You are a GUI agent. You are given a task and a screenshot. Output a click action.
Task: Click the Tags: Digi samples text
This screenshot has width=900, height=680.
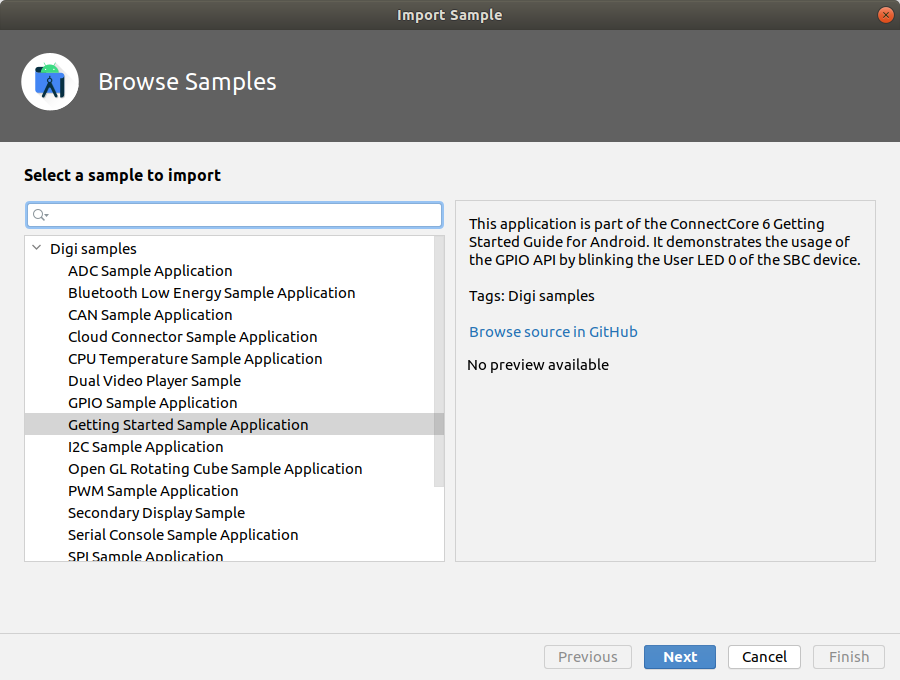(532, 296)
